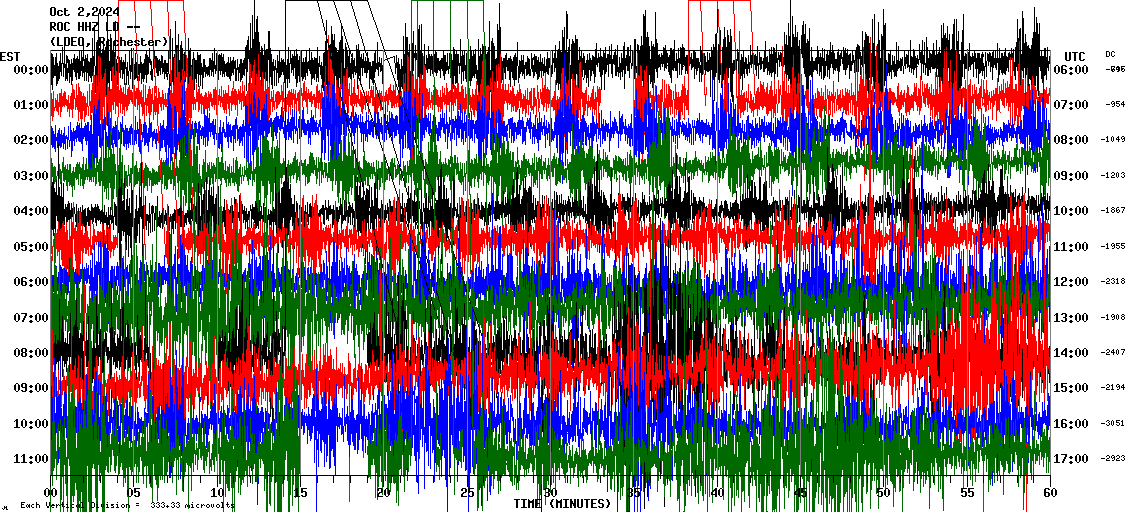Screen dimensions: 1130x519
Task: Select the DC value -1867
Action: (x=1114, y=211)
